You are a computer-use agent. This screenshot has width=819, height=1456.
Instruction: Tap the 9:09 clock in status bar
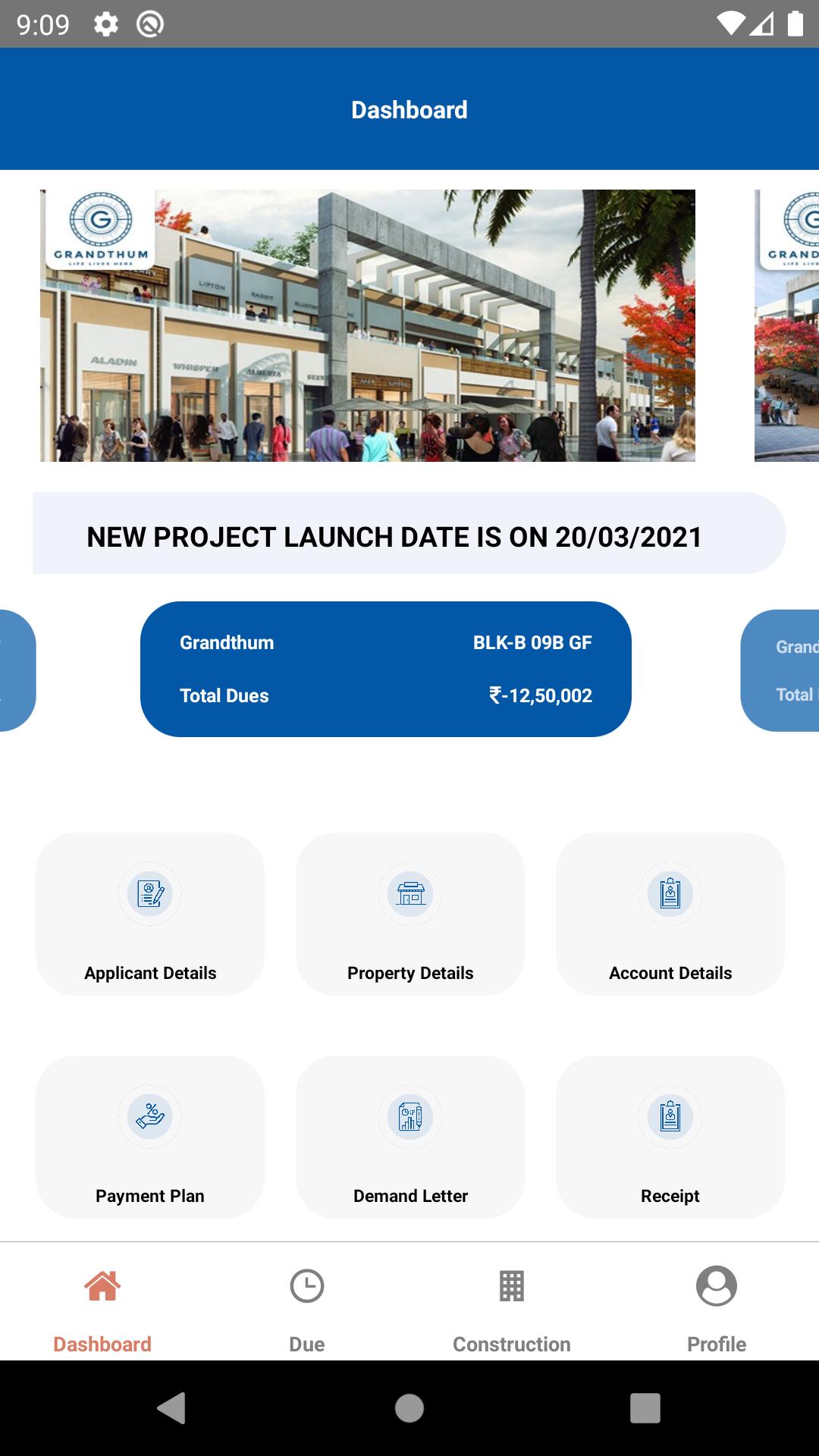(43, 25)
